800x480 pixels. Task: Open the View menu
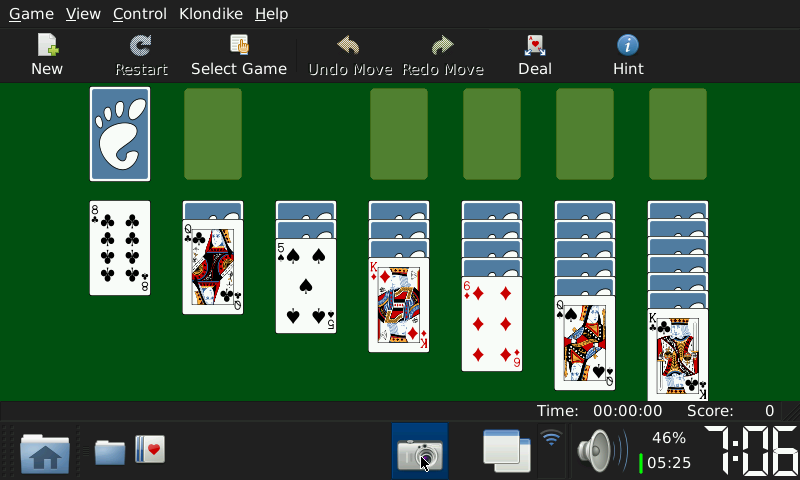(83, 14)
